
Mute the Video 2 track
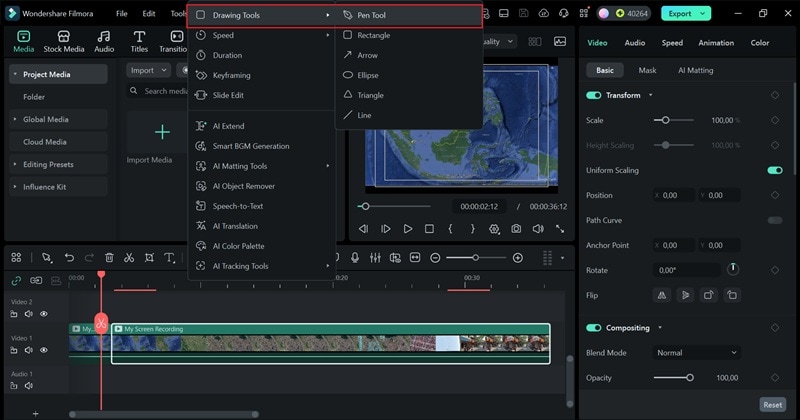click(x=29, y=314)
